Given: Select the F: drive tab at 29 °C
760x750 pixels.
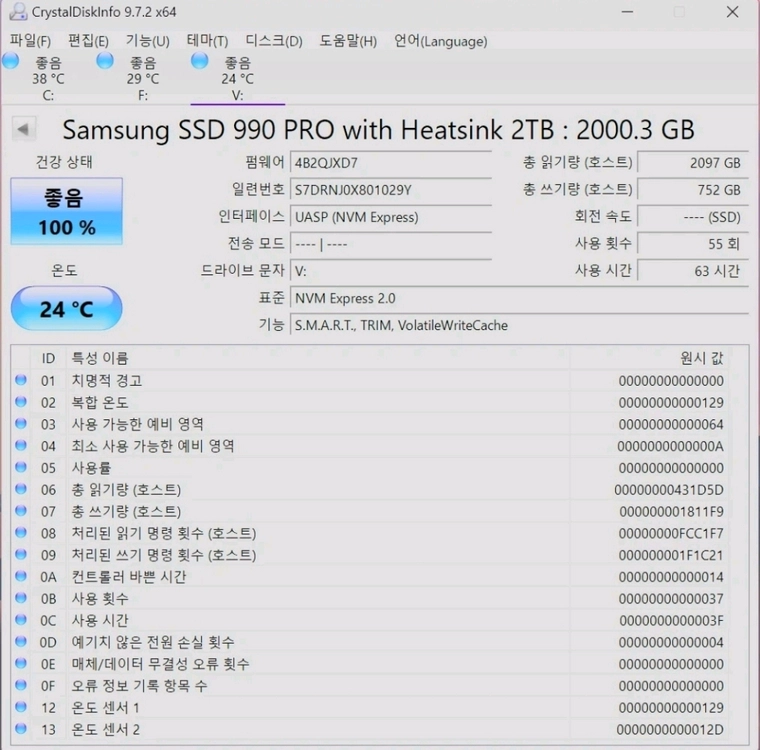Looking at the screenshot, I should click(143, 78).
